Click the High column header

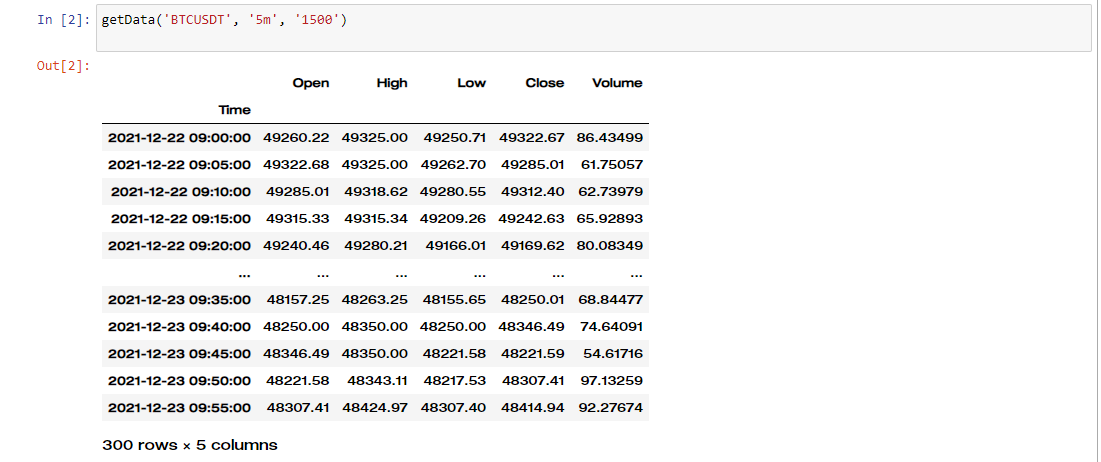point(392,83)
